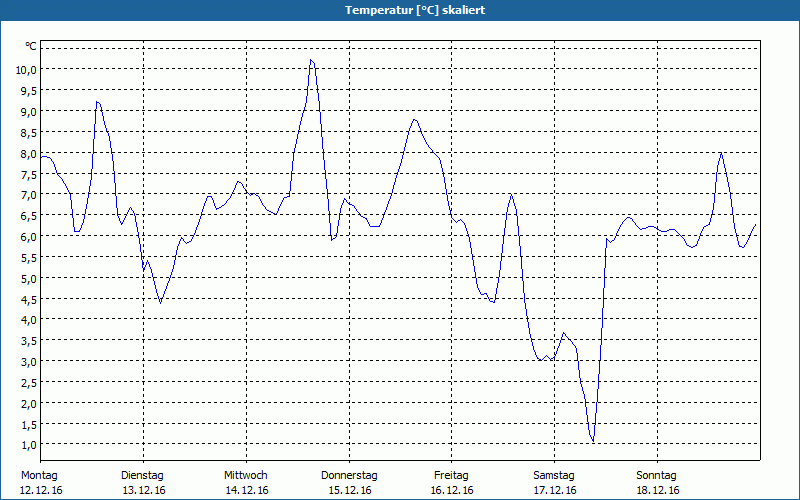Select the Donnerstag 15.12.16 axis label
800x500 pixels.
click(349, 483)
